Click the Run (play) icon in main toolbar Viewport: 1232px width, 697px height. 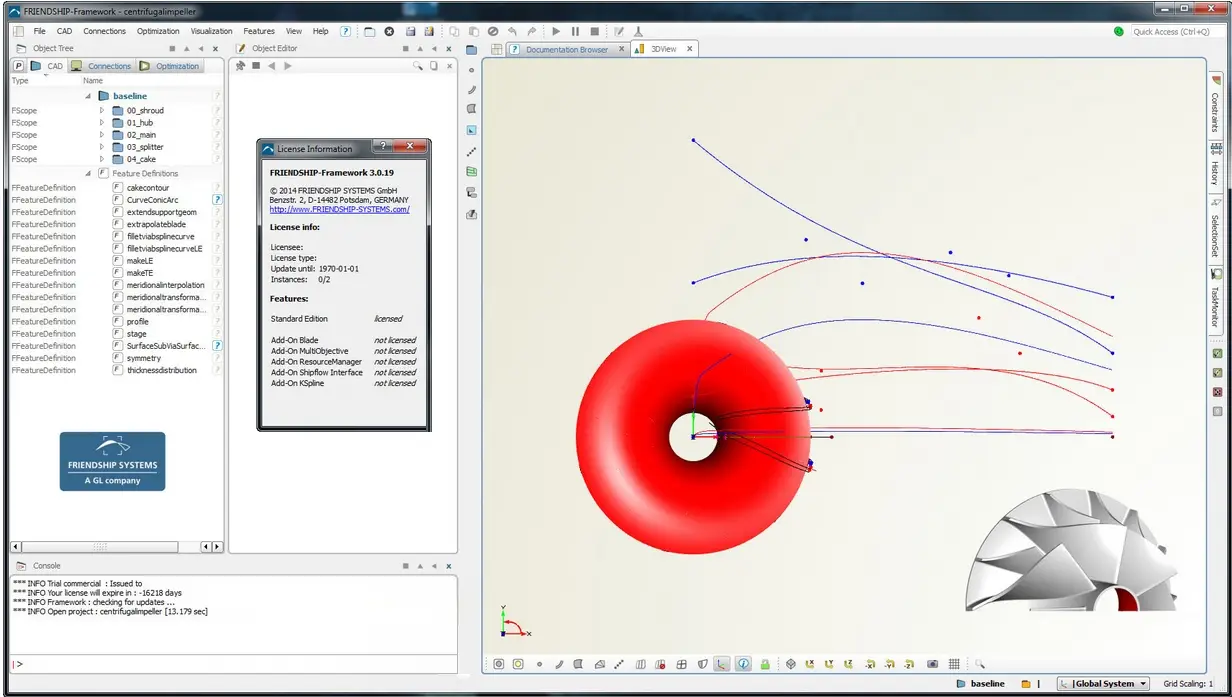coord(556,31)
